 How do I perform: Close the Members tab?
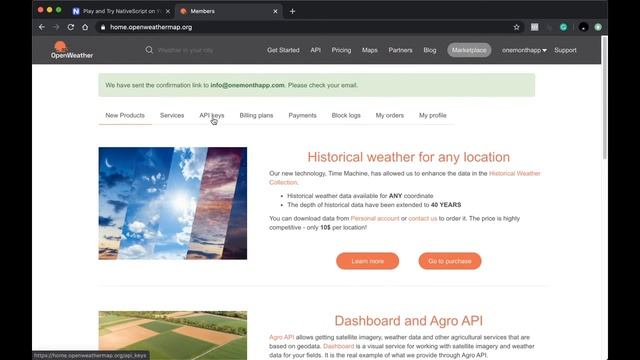pyautogui.click(x=276, y=11)
